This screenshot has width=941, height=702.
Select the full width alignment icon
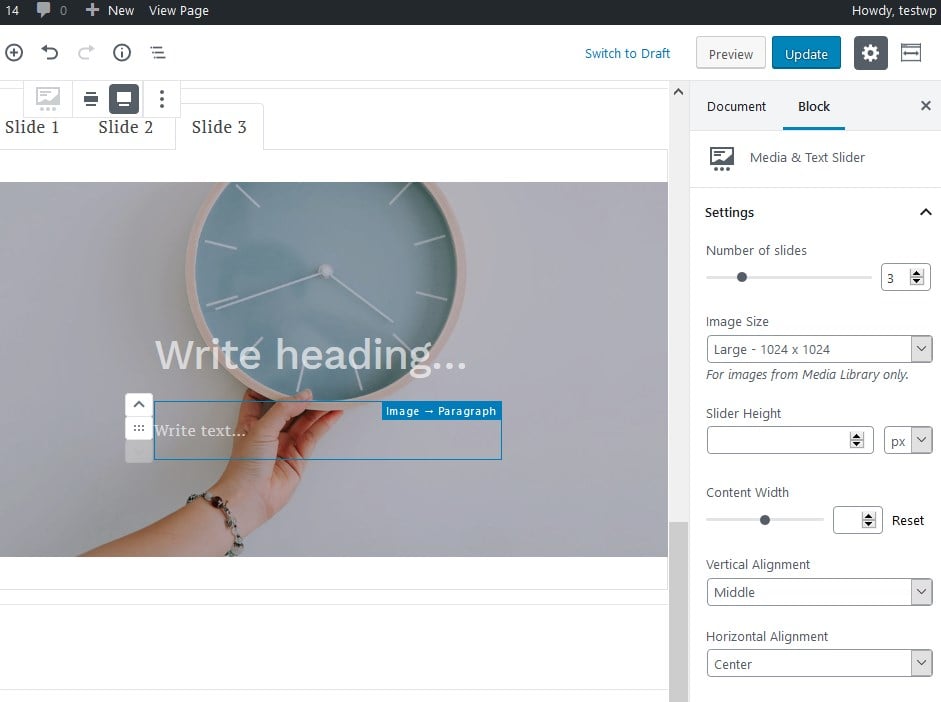coord(124,98)
